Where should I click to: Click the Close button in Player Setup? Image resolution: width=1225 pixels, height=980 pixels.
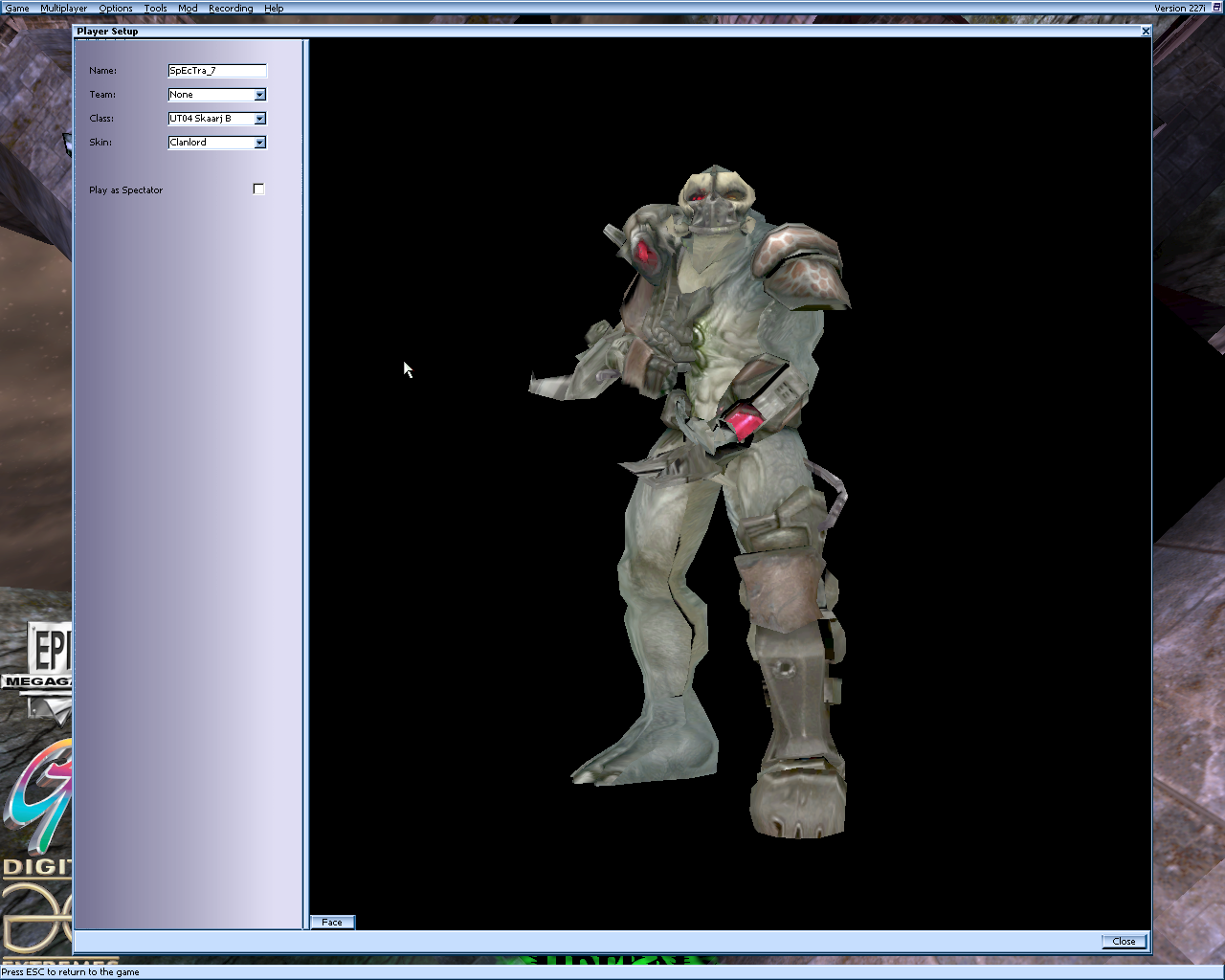1124,942
